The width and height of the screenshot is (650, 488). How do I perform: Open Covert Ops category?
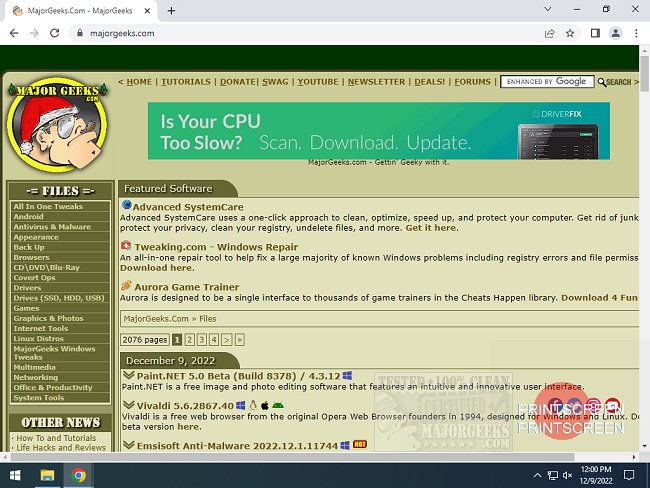[61, 278]
